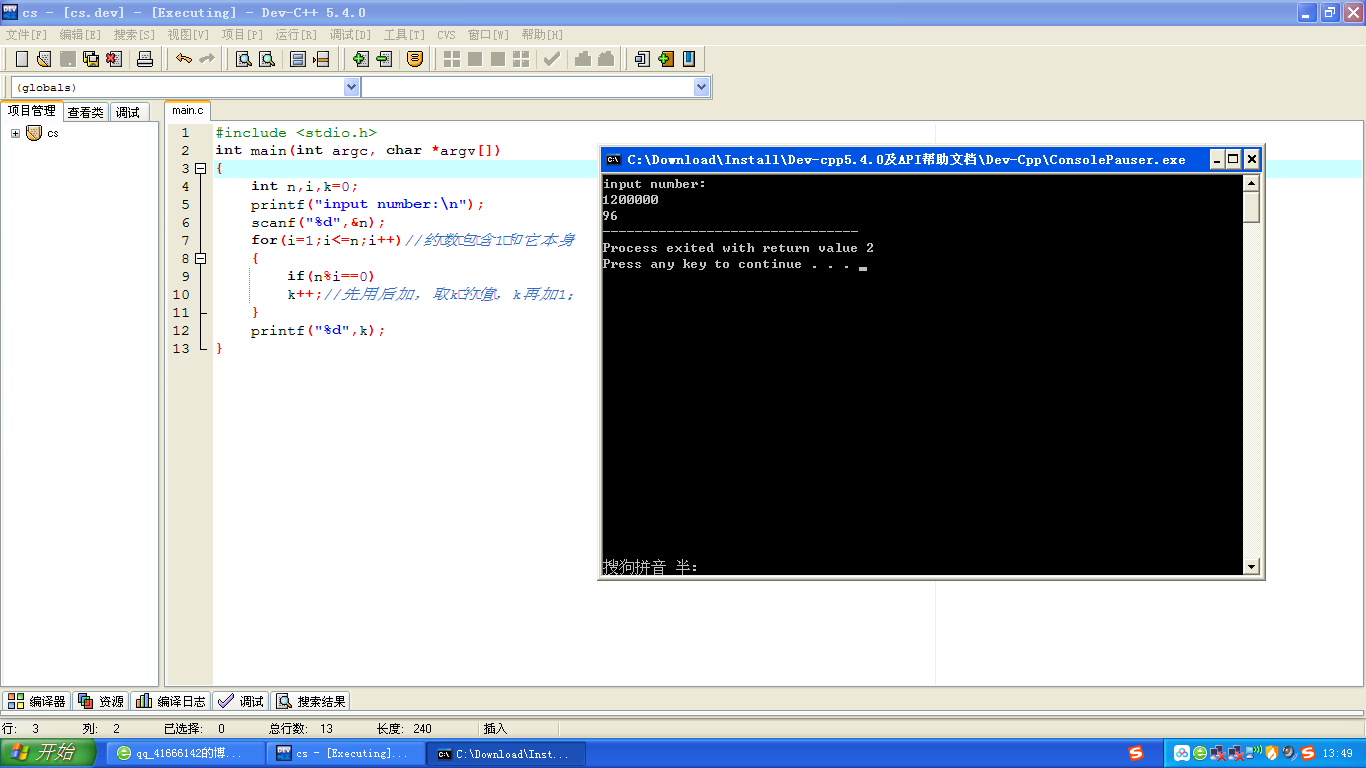The height and width of the screenshot is (768, 1366).
Task: Open the console window system menu icon
Action: point(613,159)
